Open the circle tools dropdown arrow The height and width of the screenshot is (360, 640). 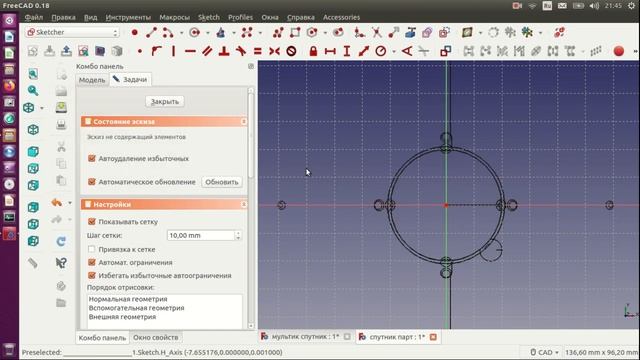click(x=208, y=33)
